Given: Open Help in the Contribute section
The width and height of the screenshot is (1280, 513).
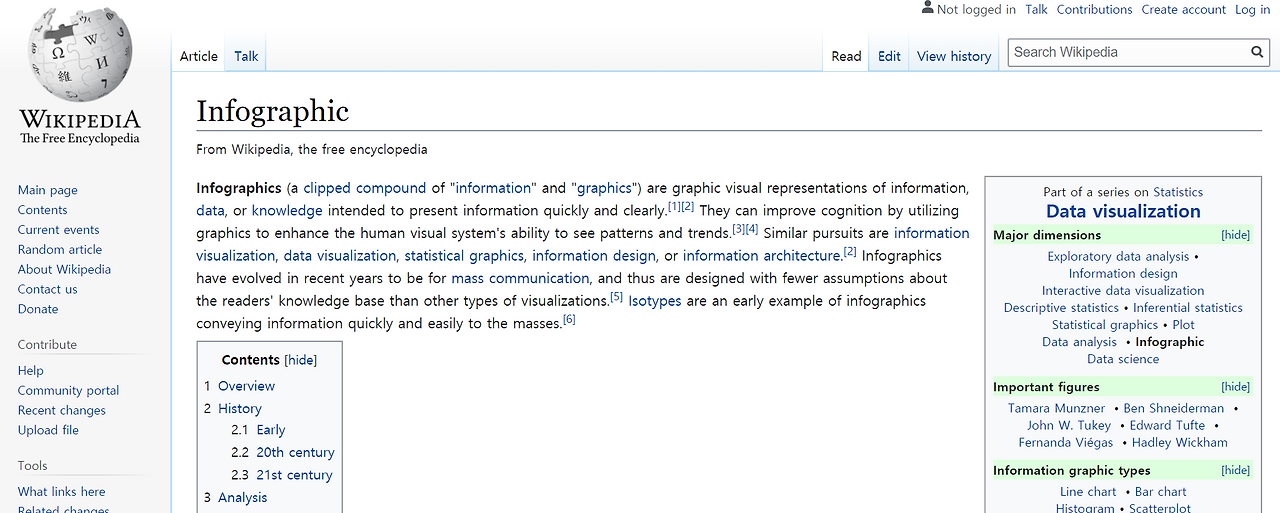Looking at the screenshot, I should (x=30, y=371).
